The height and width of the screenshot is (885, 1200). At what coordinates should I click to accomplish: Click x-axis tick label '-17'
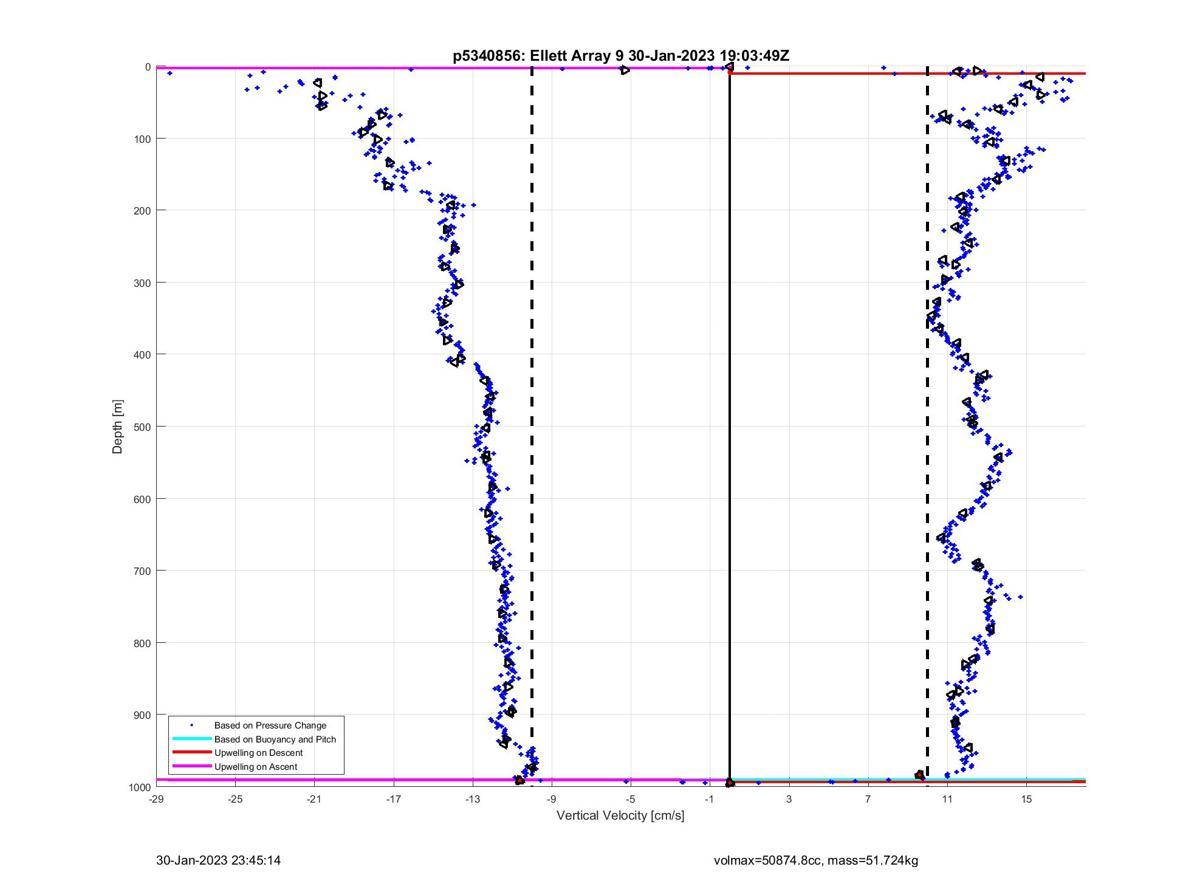(393, 798)
